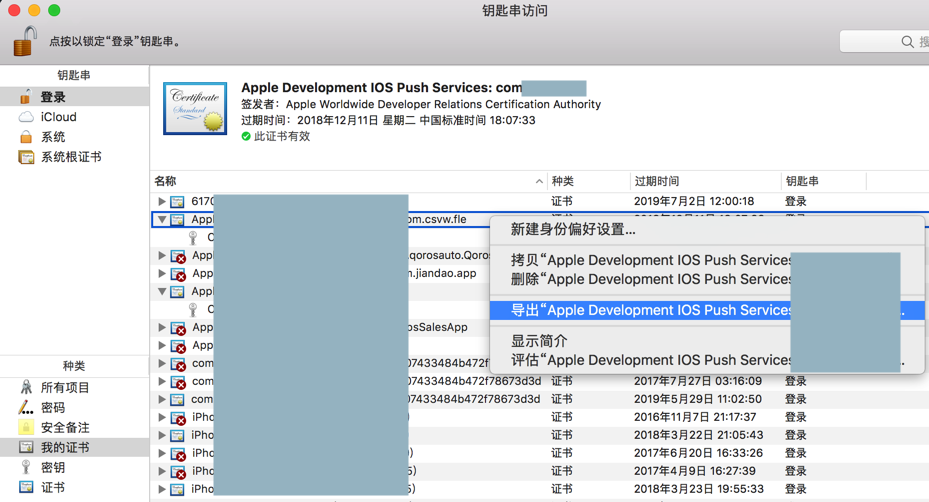Select the 密码 category pencil icon
929x502 pixels.
coord(26,407)
